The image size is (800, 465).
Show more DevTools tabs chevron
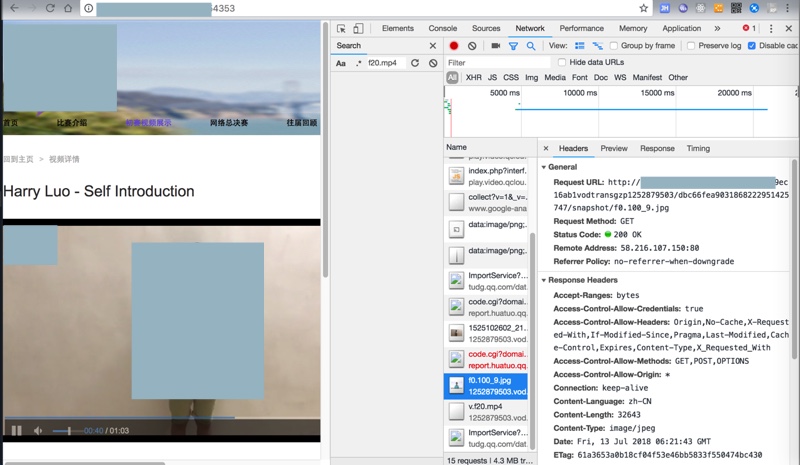pos(717,29)
